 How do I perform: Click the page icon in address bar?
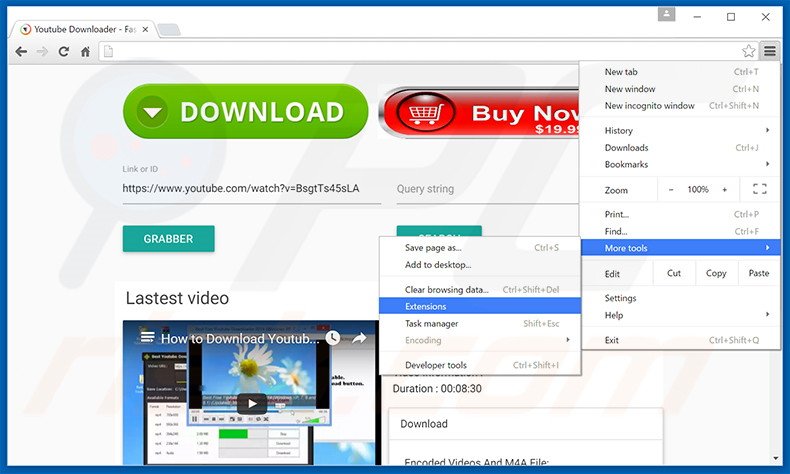click(108, 51)
